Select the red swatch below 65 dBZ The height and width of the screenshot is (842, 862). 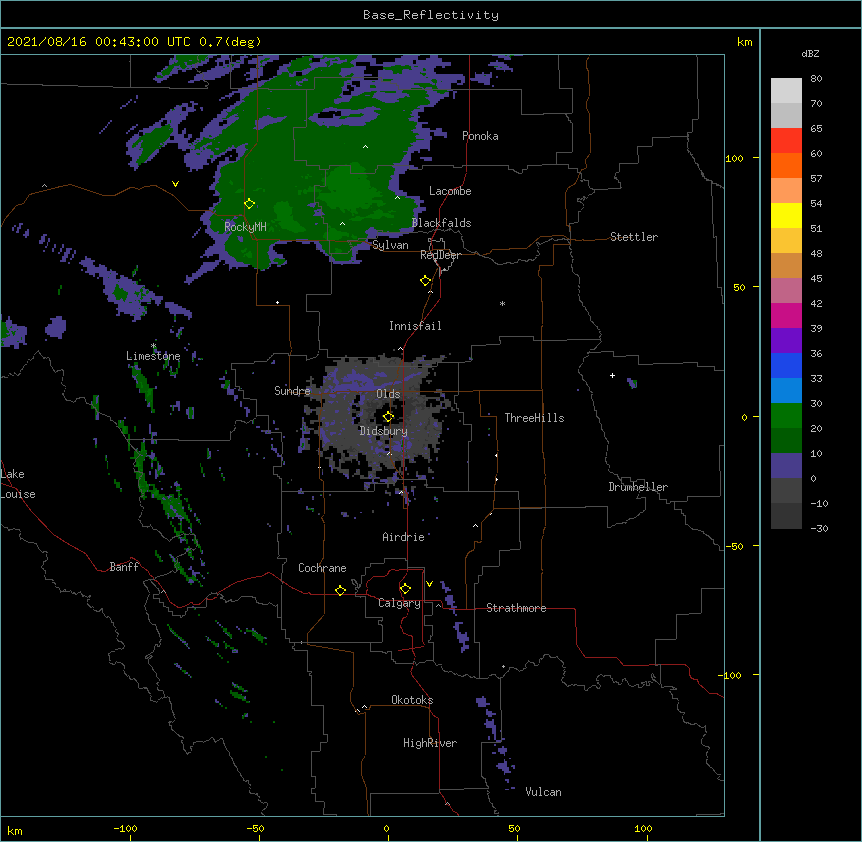[786, 141]
